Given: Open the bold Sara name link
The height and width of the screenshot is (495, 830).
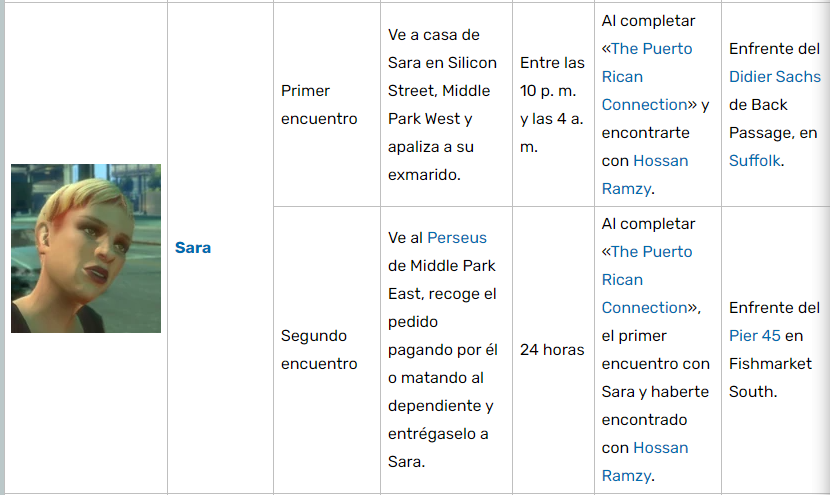Looking at the screenshot, I should click(x=192, y=247).
